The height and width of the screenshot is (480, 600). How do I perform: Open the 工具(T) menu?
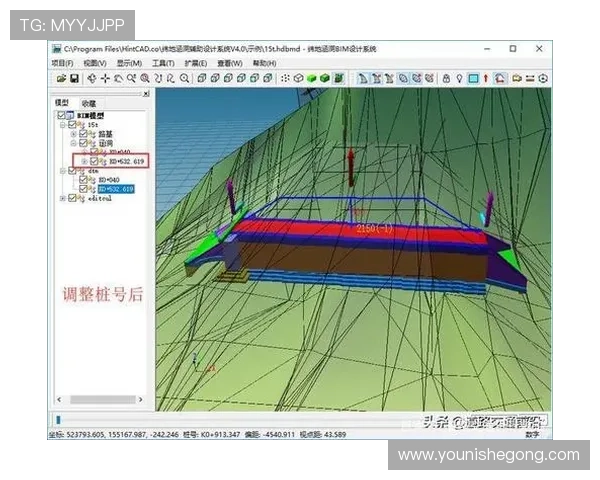point(163,63)
